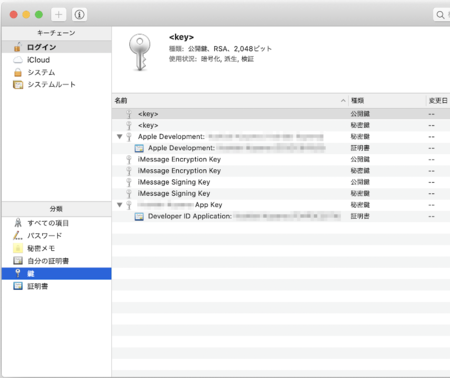Select the システムルート keychain
This screenshot has width=450, height=378.
coord(56,85)
